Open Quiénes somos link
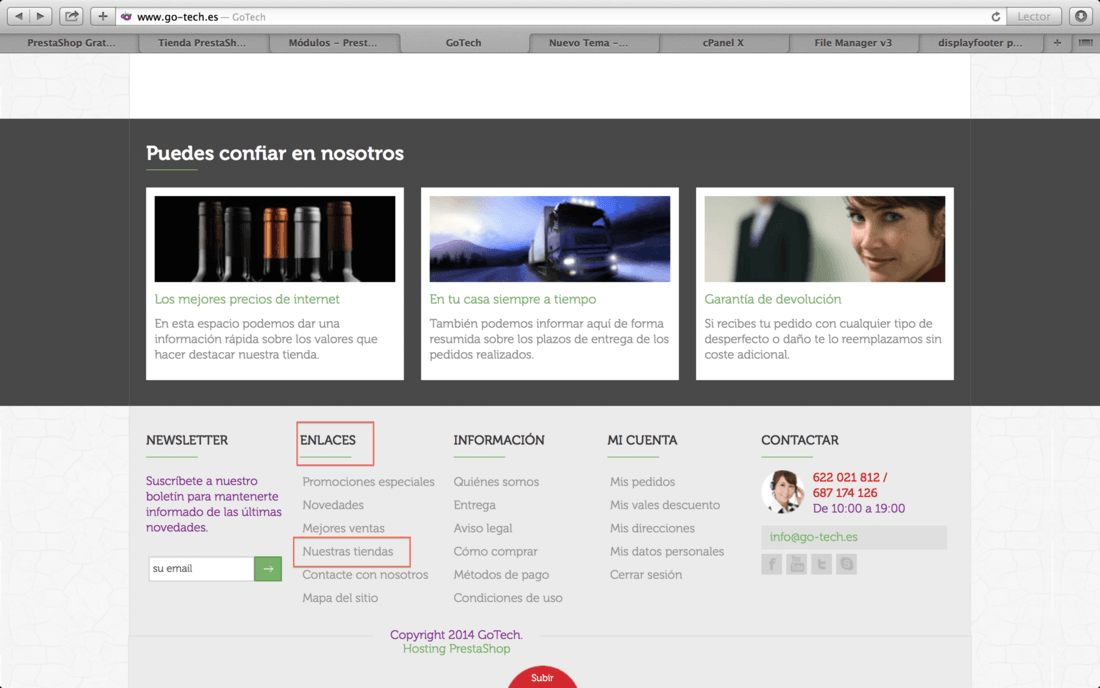 pyautogui.click(x=496, y=482)
